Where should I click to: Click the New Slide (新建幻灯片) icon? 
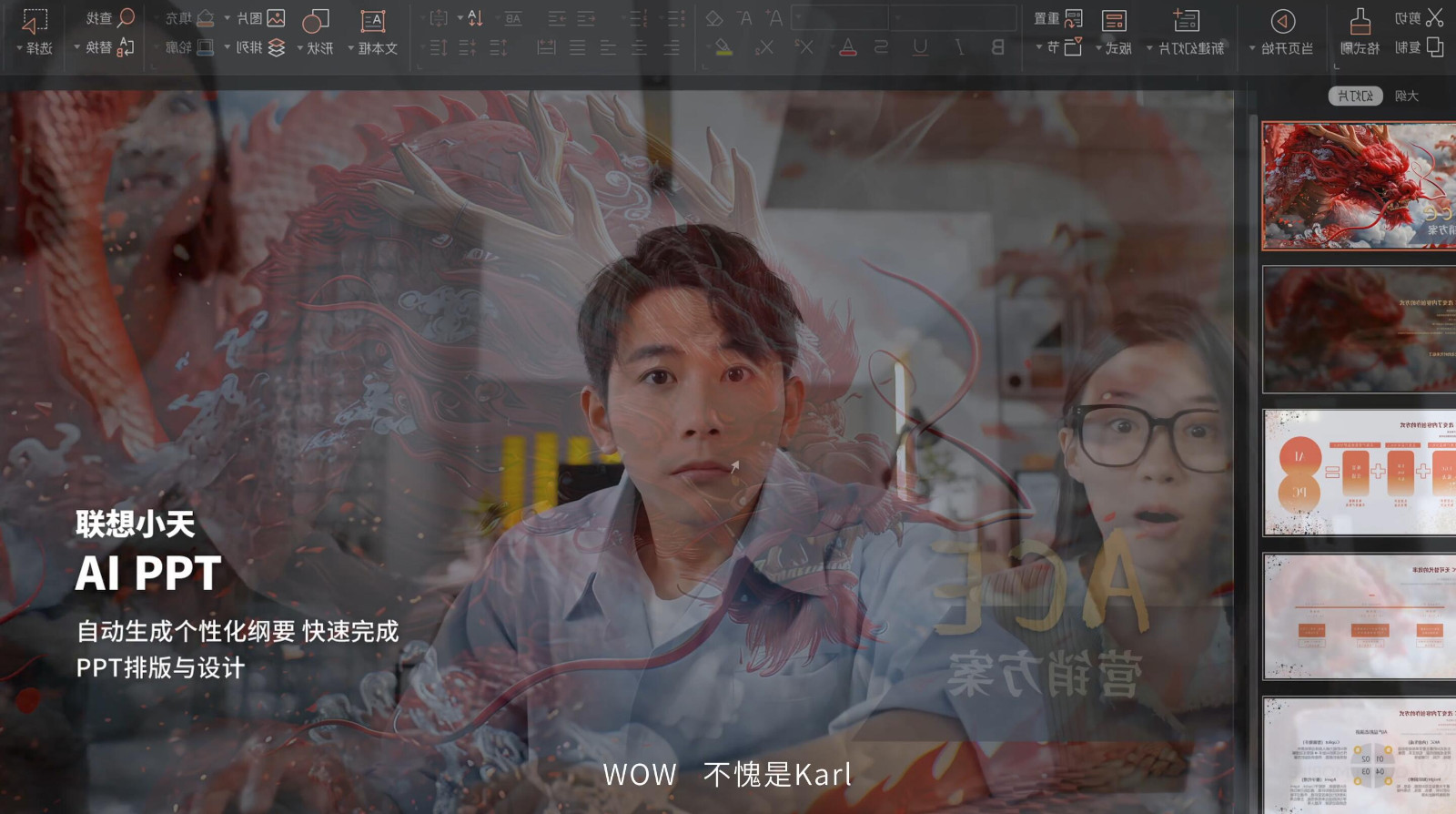[x=1187, y=20]
